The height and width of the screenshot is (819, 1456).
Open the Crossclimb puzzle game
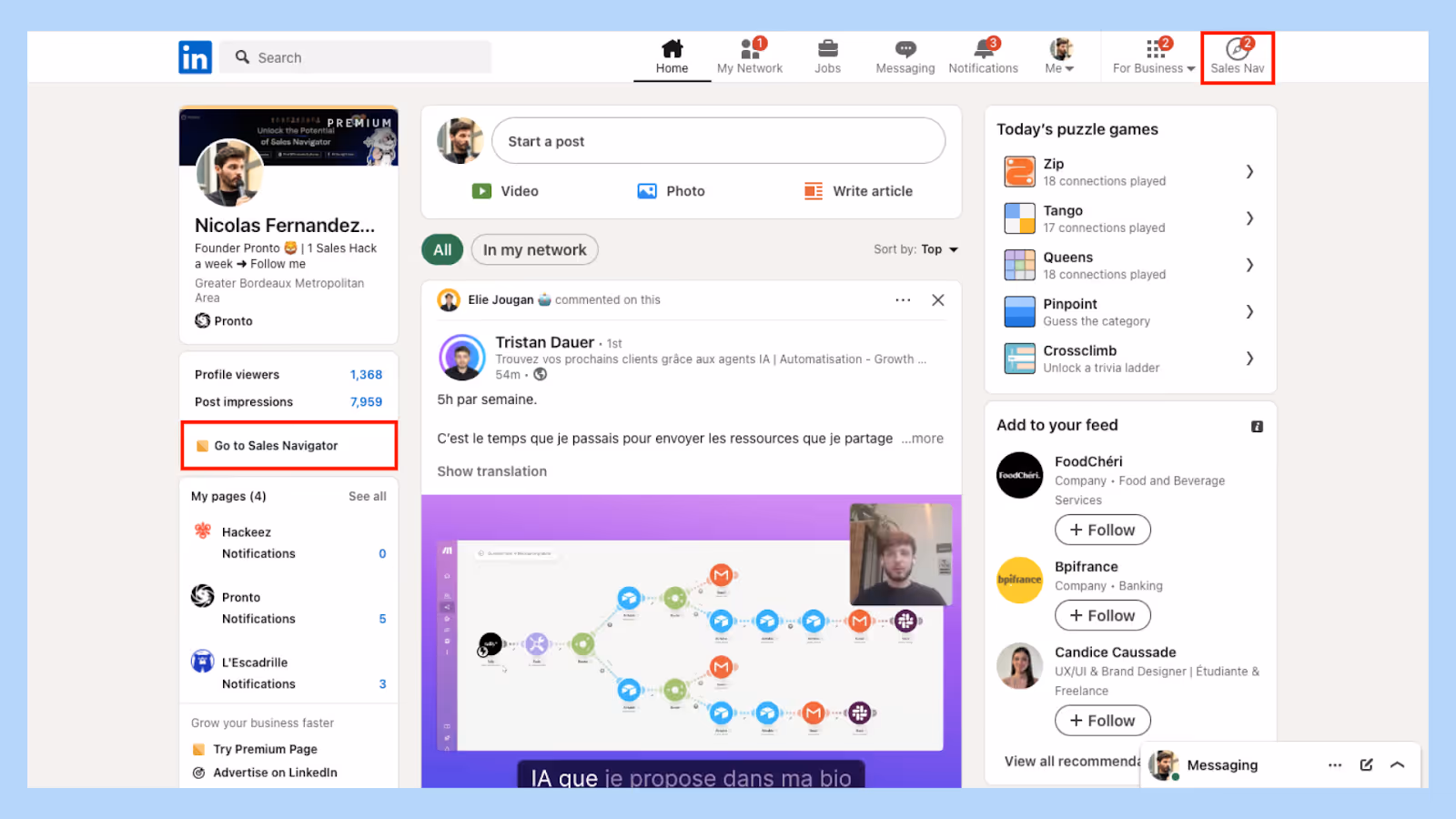coord(1129,359)
